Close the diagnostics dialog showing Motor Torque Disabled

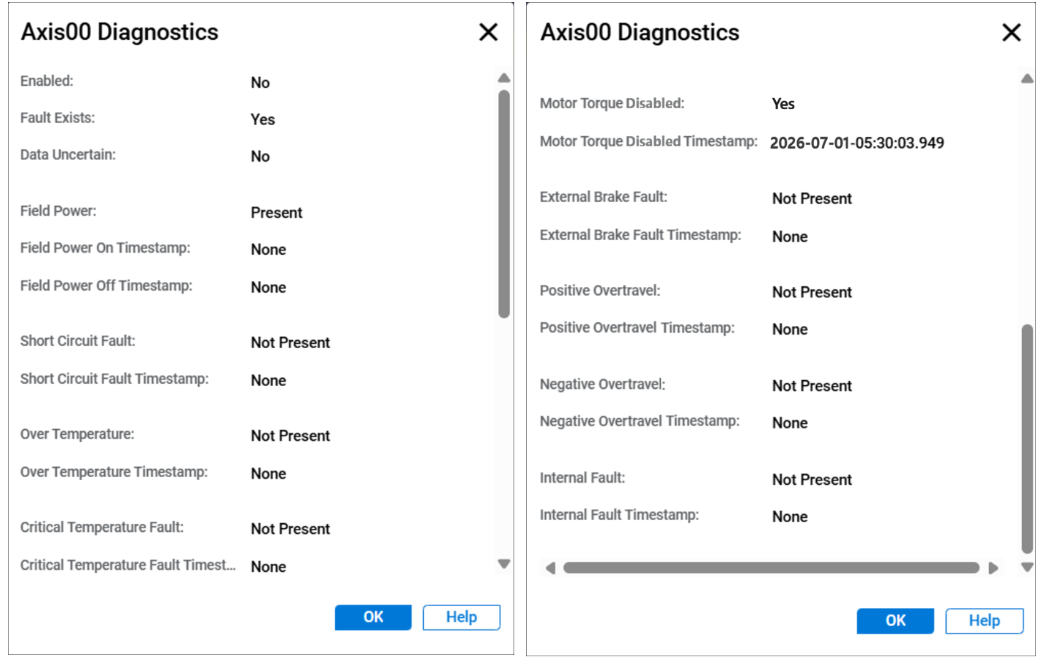click(1011, 32)
